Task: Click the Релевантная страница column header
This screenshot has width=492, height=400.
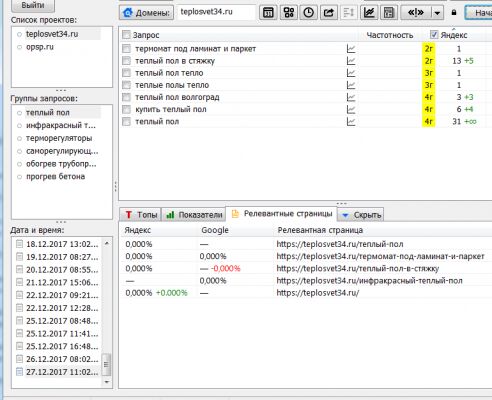Action: tap(320, 230)
